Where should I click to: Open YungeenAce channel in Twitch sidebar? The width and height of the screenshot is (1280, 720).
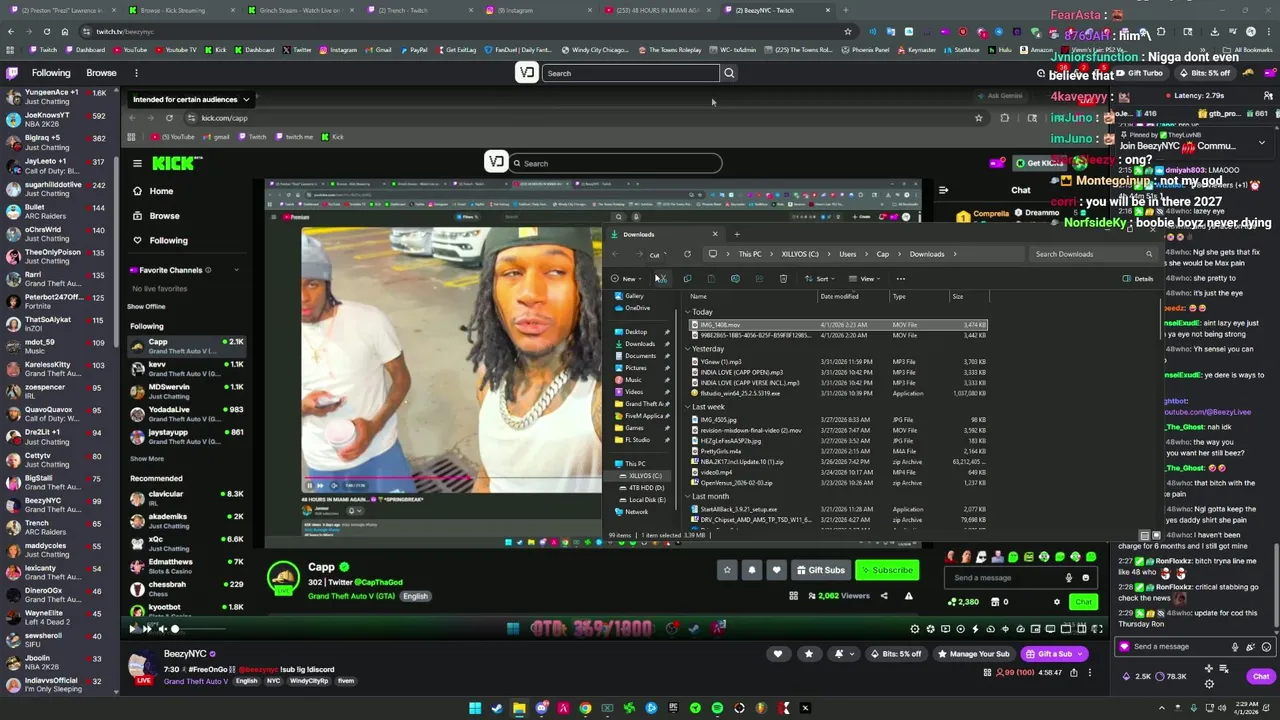click(x=58, y=96)
